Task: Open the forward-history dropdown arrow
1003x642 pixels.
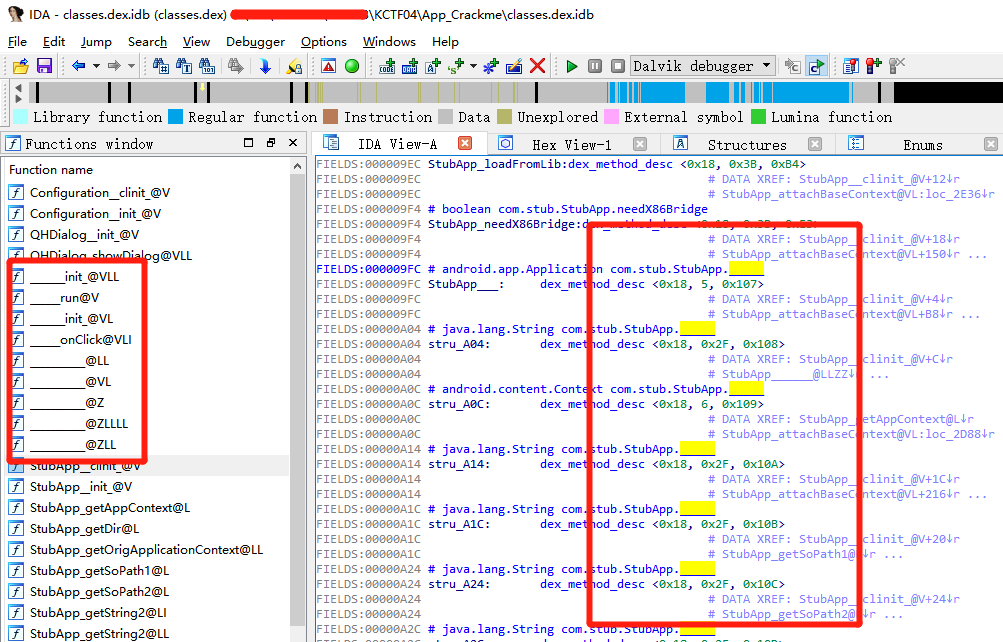Action: pos(131,66)
